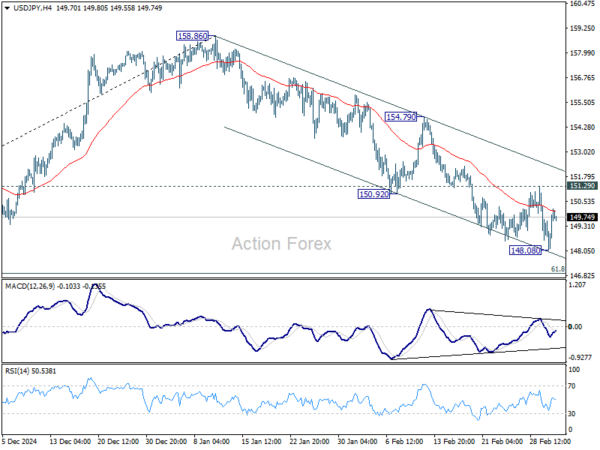Click the MACD 1.207 scale value
Screen dimensions: 600x450
578,285
